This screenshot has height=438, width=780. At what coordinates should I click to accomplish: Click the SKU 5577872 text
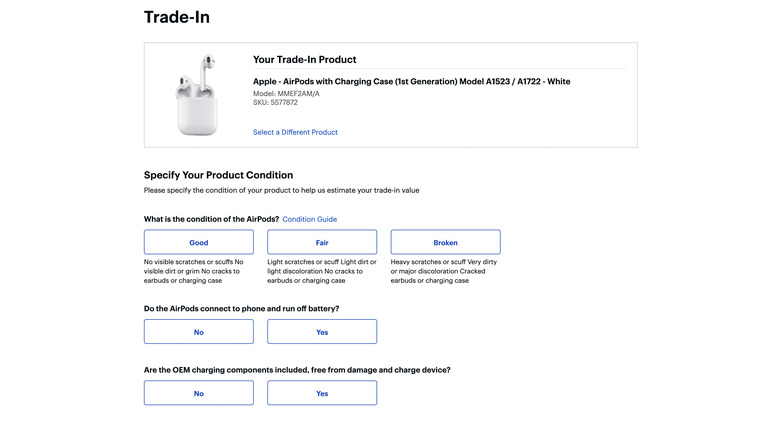click(x=275, y=102)
